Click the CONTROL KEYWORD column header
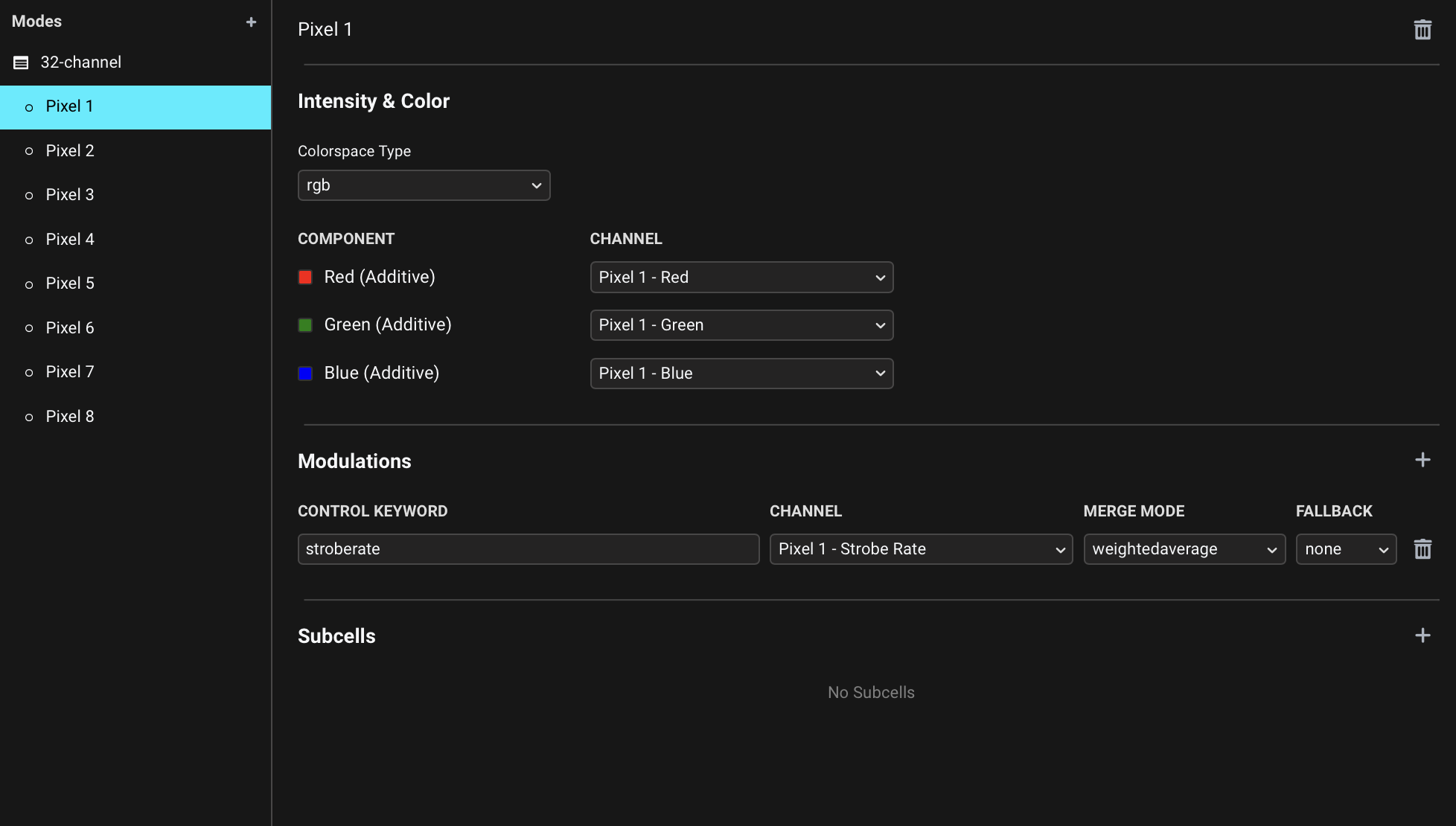The height and width of the screenshot is (826, 1456). pyautogui.click(x=373, y=511)
